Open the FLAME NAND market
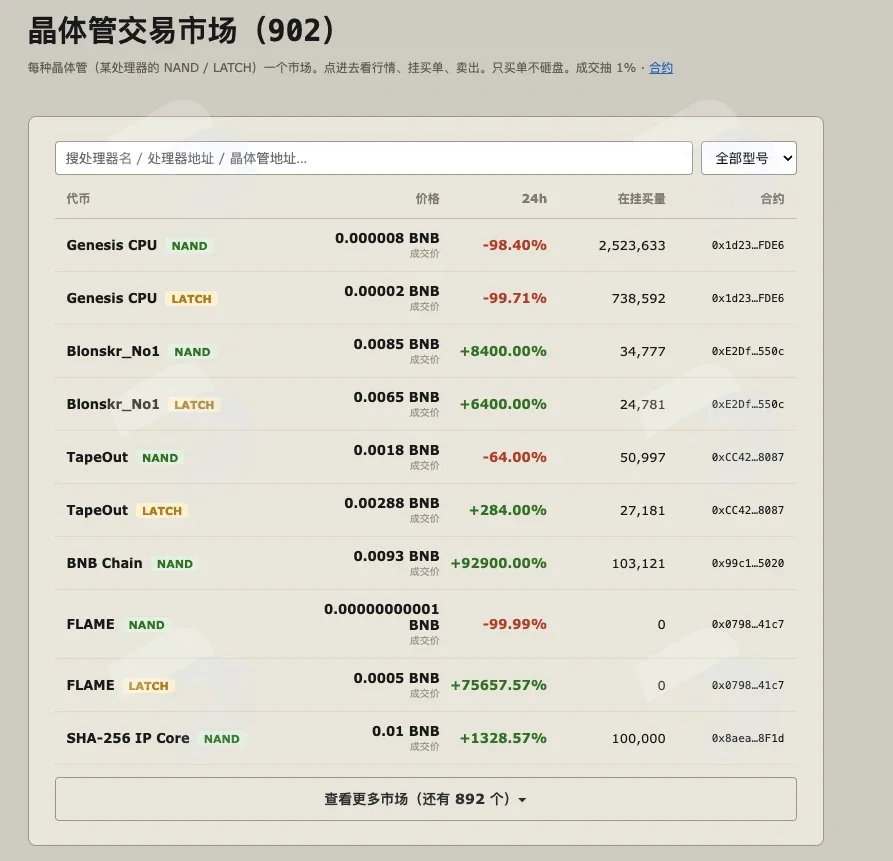This screenshot has height=861, width=893. (425, 624)
